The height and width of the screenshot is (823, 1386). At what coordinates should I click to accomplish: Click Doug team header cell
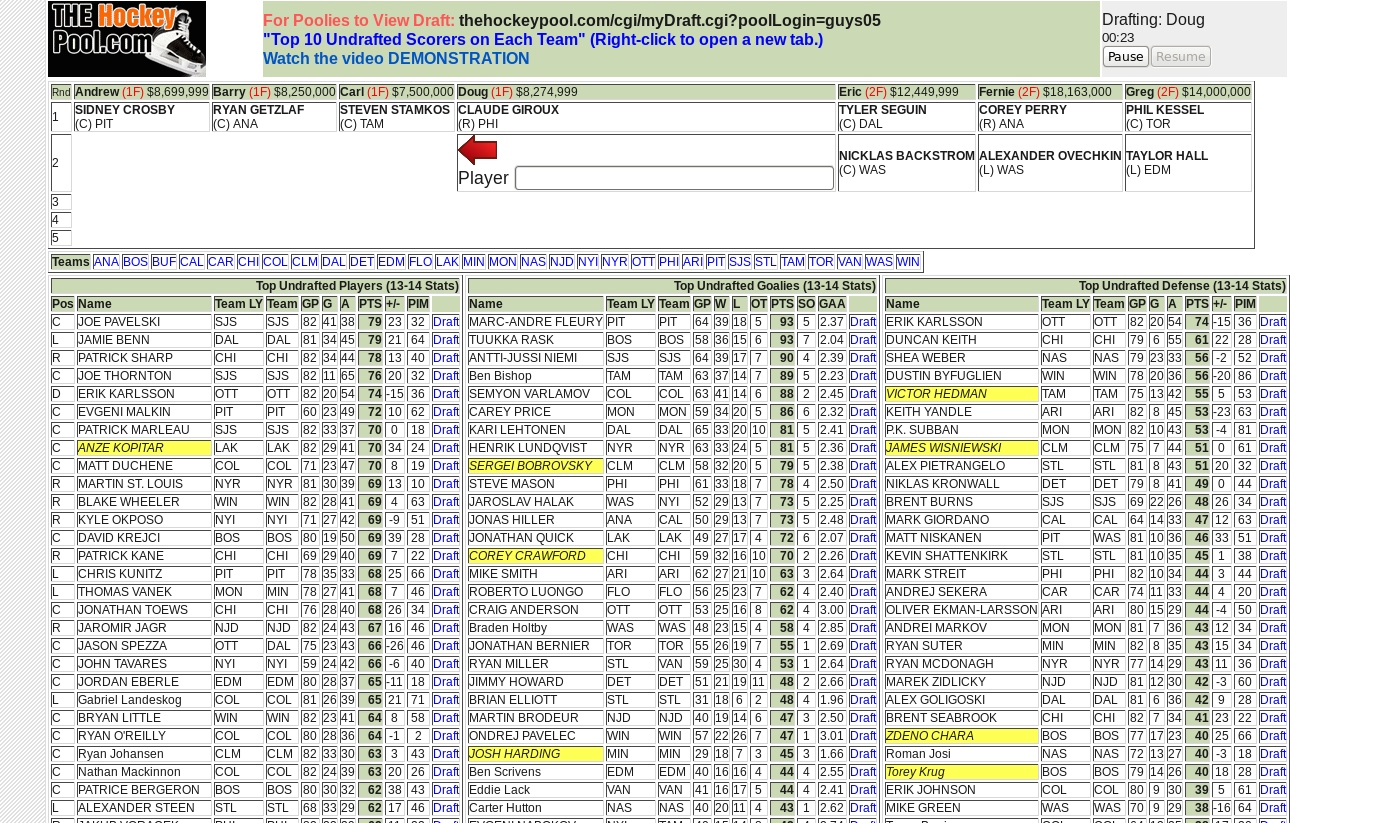(x=646, y=92)
